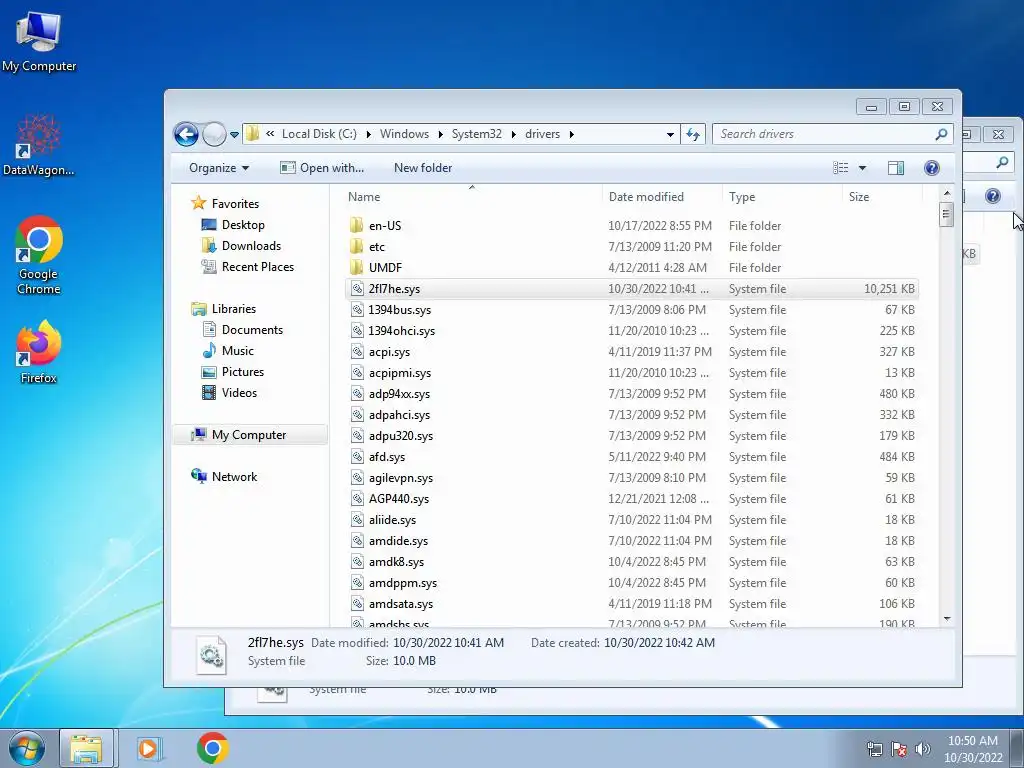Click the volume speaker tray icon
Viewport: 1024px width, 768px height.
point(922,749)
